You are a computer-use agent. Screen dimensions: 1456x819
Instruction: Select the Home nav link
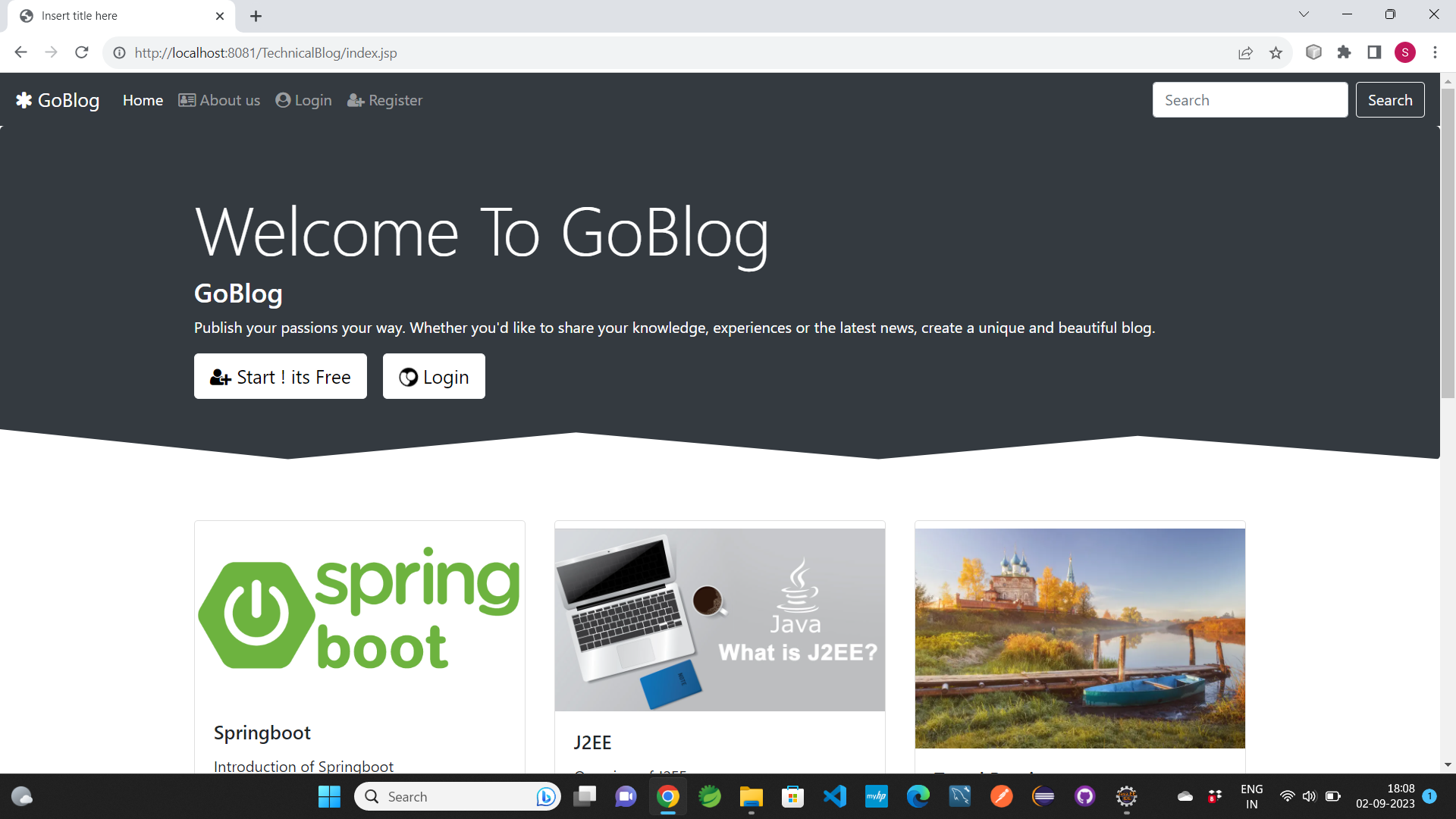click(143, 100)
